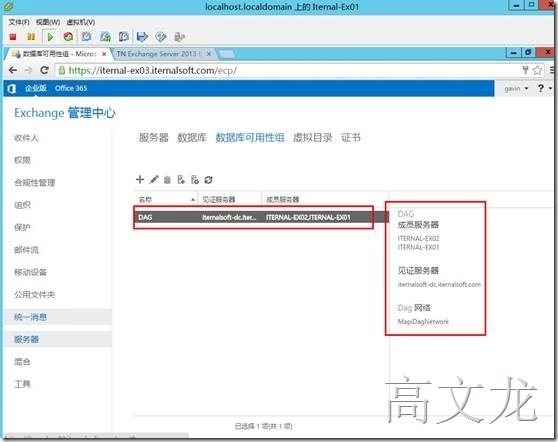The image size is (558, 442).
Task: Select 权限 in the sidebar
Action: 22,160
